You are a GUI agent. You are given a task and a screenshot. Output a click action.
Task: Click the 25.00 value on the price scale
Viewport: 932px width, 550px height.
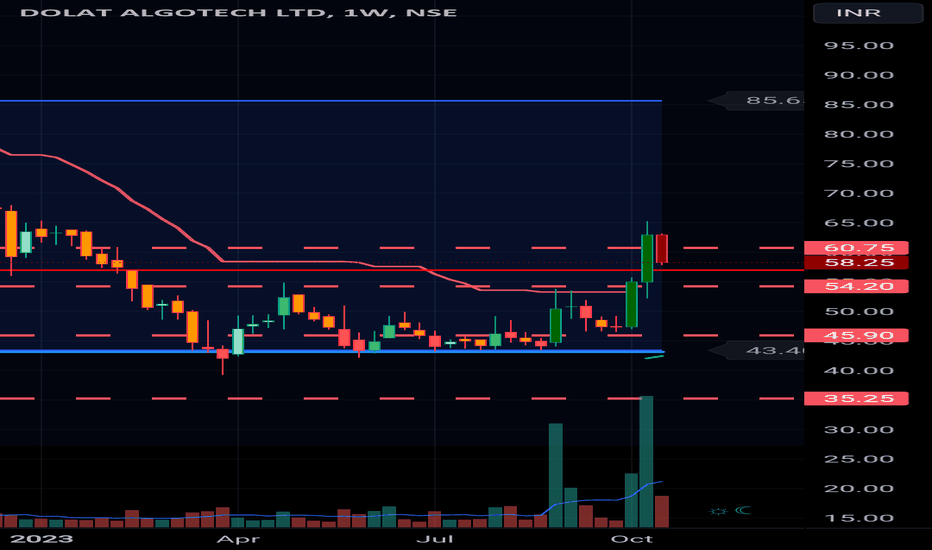pyautogui.click(x=859, y=459)
